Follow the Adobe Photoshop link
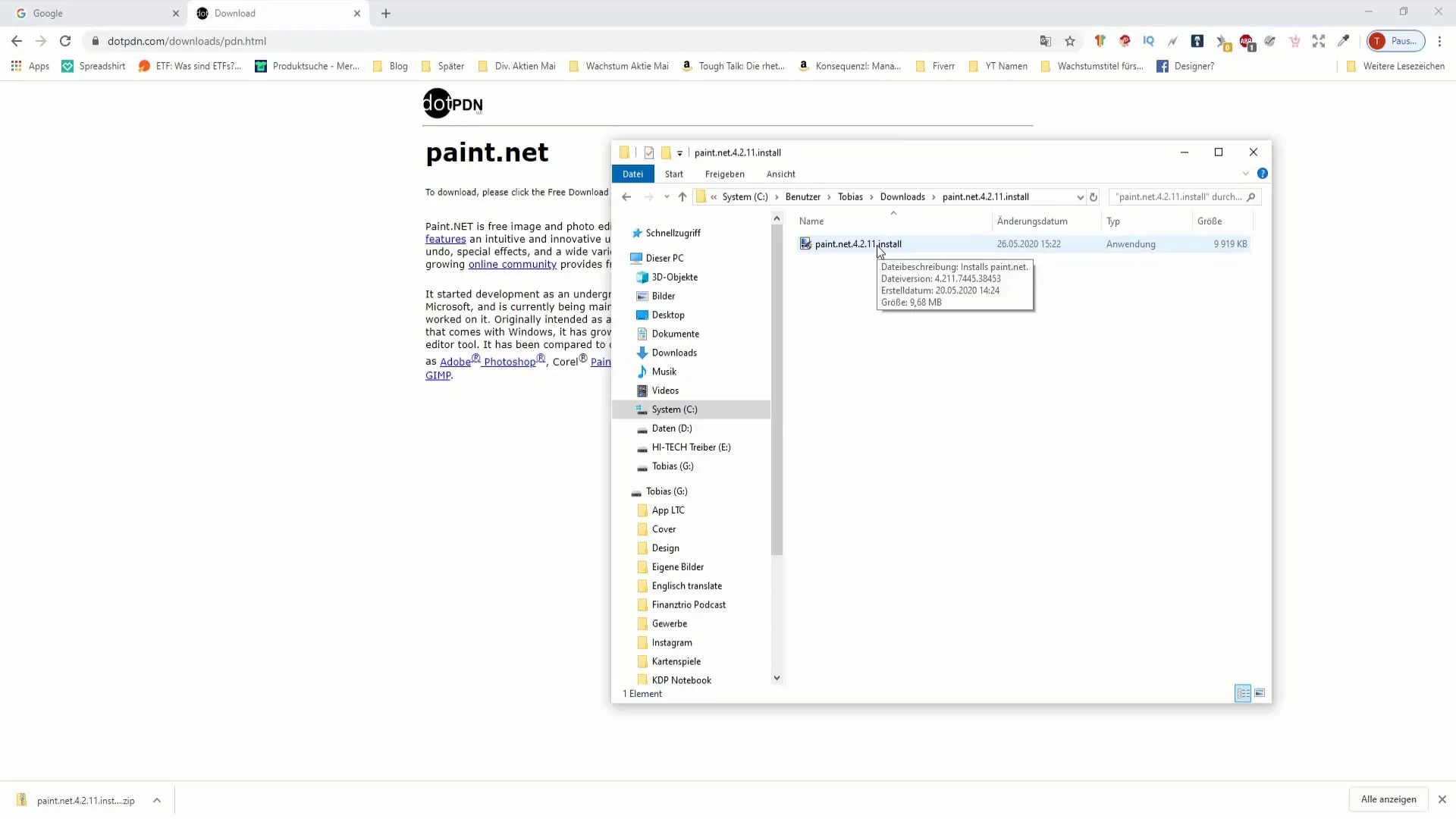 click(x=492, y=361)
